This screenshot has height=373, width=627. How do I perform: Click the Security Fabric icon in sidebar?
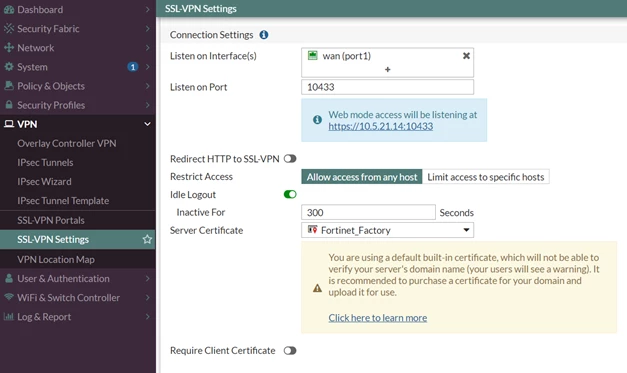(x=9, y=28)
